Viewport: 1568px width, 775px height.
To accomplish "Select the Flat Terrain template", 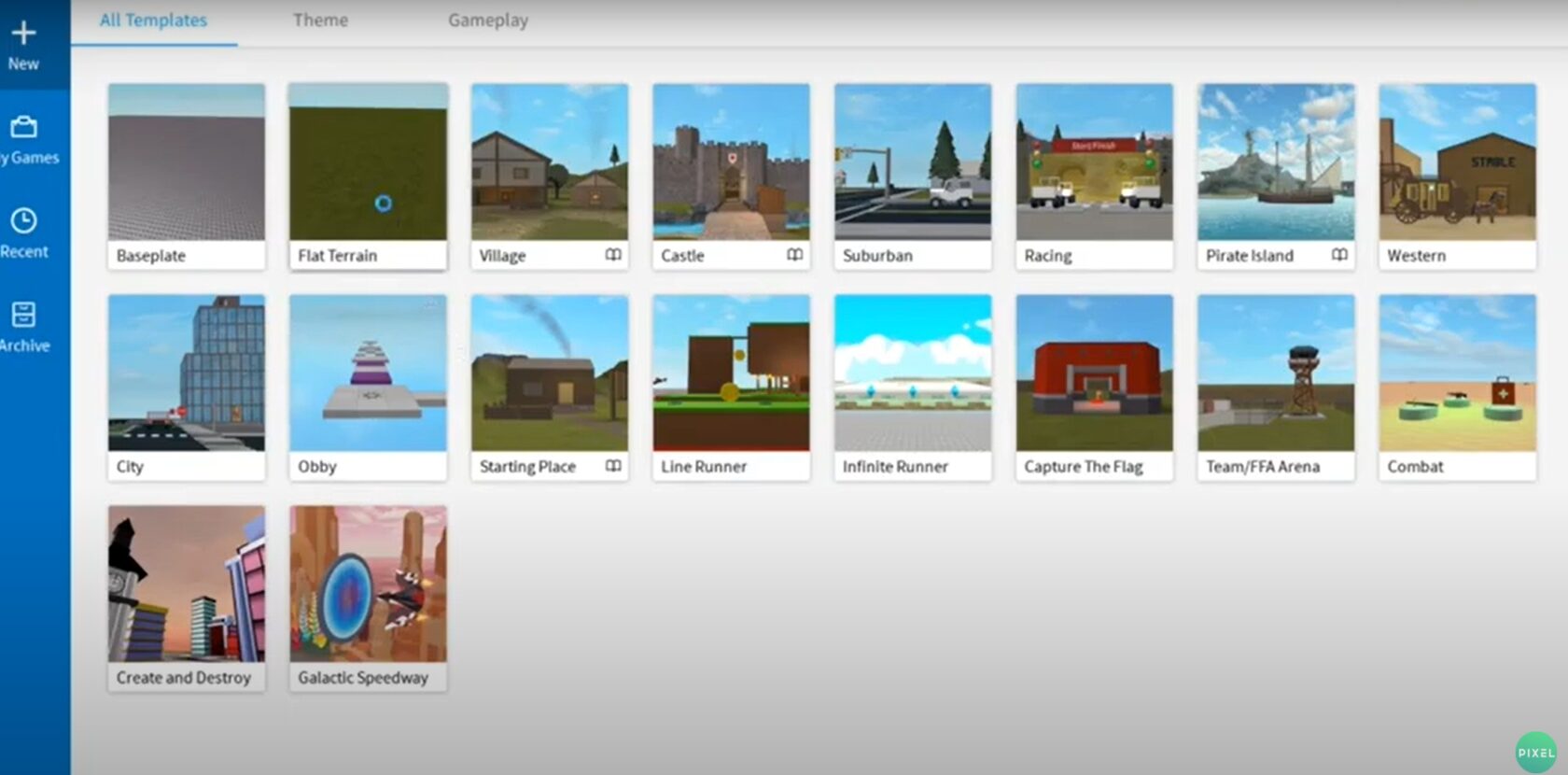I will 368,162.
